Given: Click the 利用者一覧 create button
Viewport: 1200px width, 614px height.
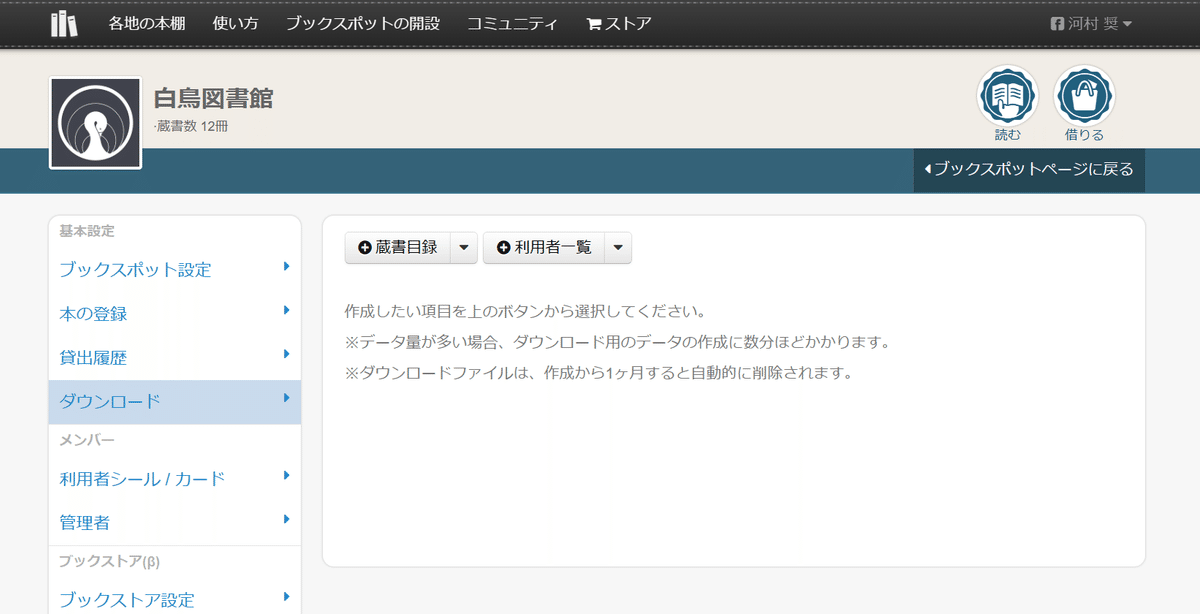Looking at the screenshot, I should [544, 247].
